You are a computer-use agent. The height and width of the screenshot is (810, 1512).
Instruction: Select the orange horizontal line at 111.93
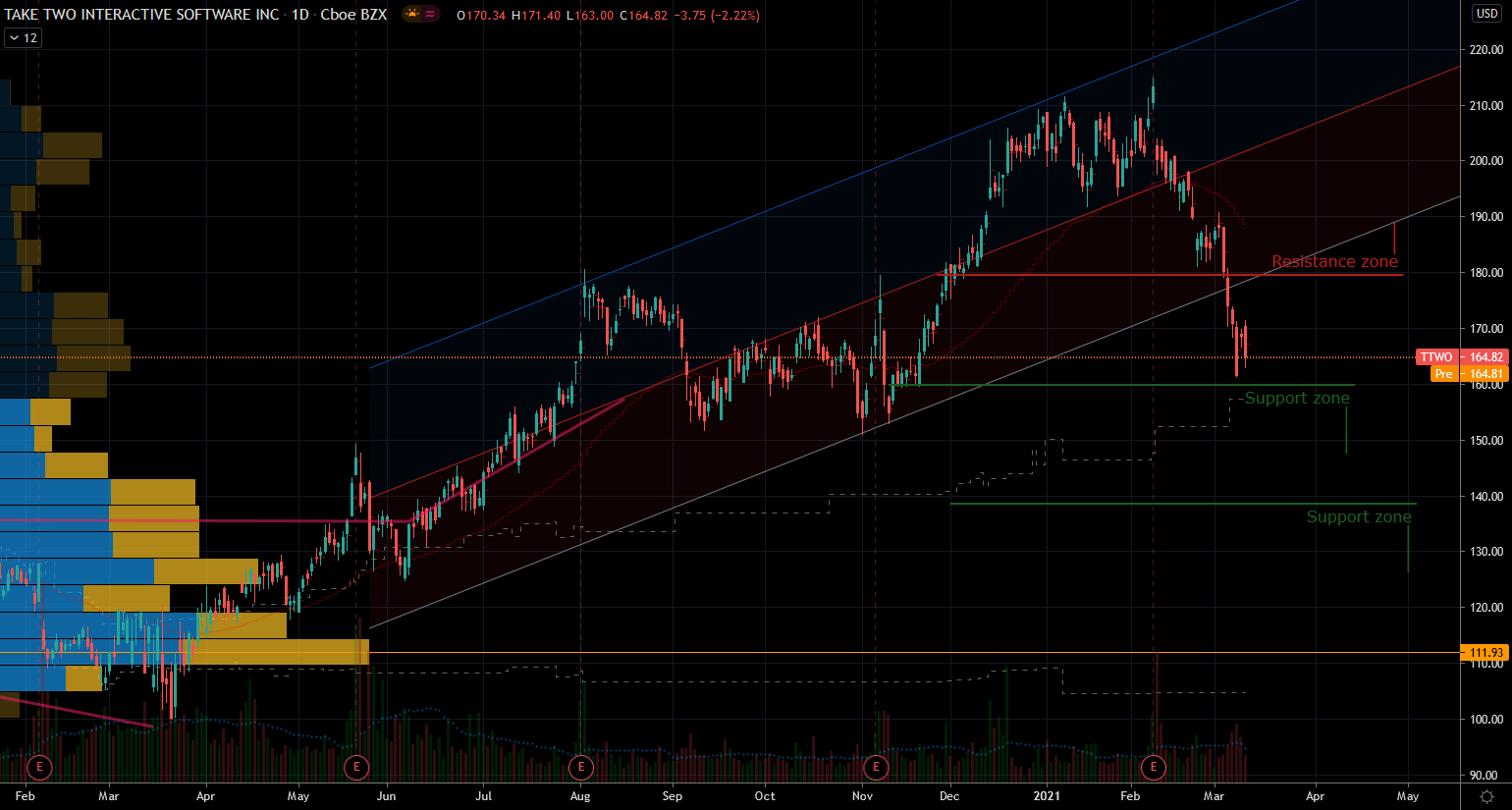pyautogui.click(x=730, y=653)
